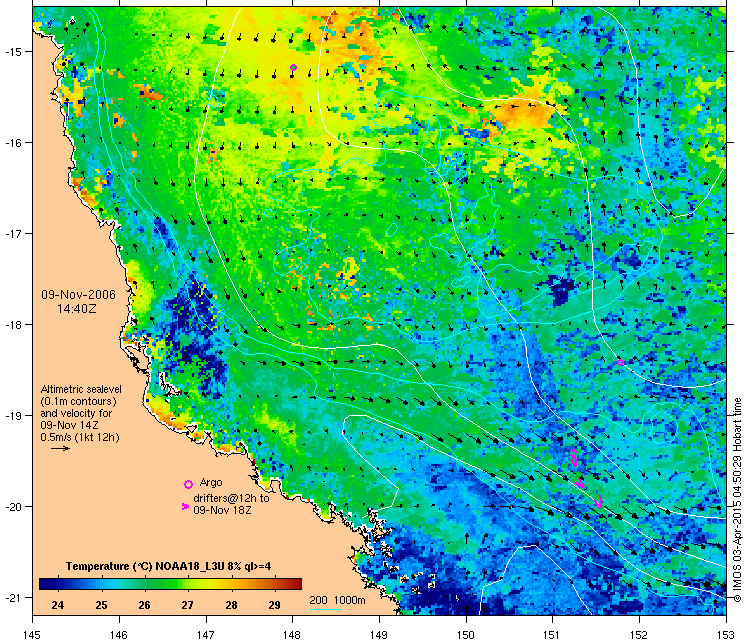This screenshot has width=750, height=640.
Task: Click the 'Argo' legend label
Action: pyautogui.click(x=211, y=483)
